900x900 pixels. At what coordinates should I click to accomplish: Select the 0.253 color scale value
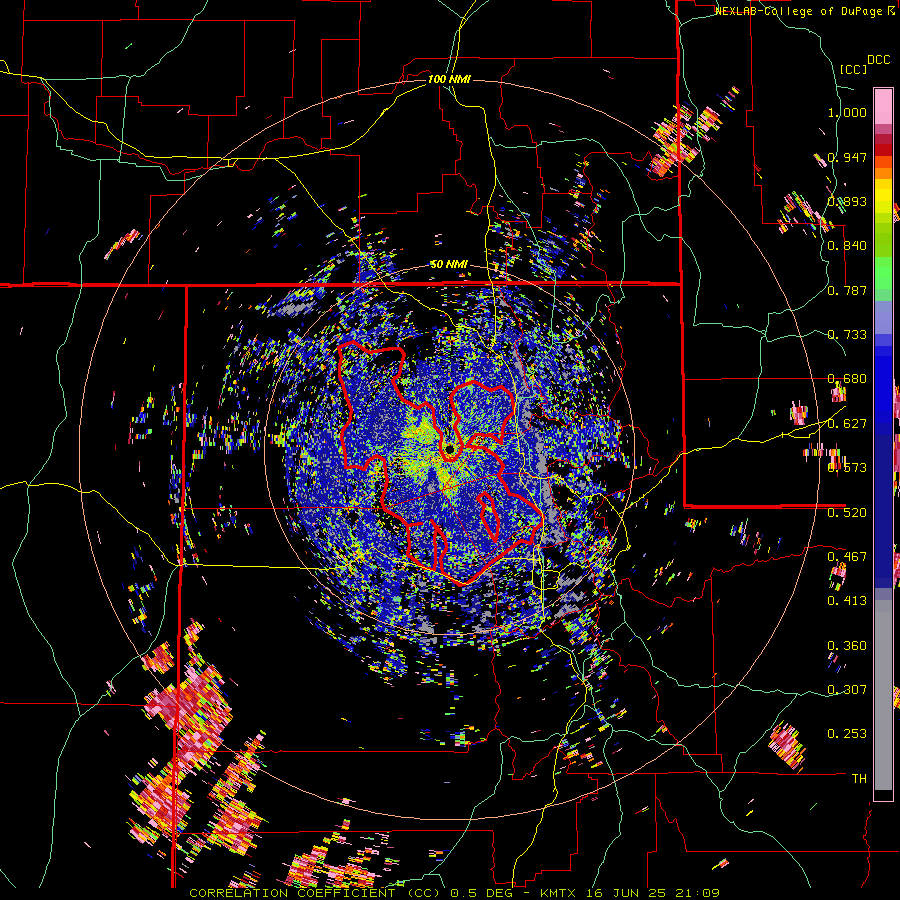click(847, 734)
